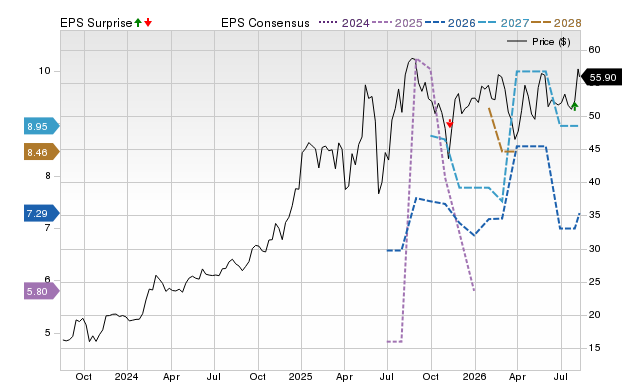Click the 60 price axis label
The width and height of the screenshot is (640, 382).
pos(594,50)
